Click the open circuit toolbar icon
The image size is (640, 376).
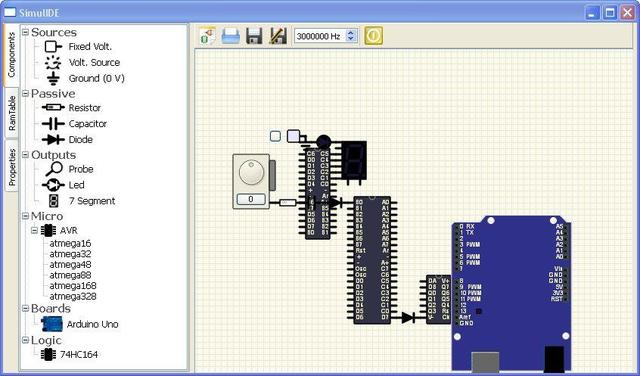(x=208, y=36)
